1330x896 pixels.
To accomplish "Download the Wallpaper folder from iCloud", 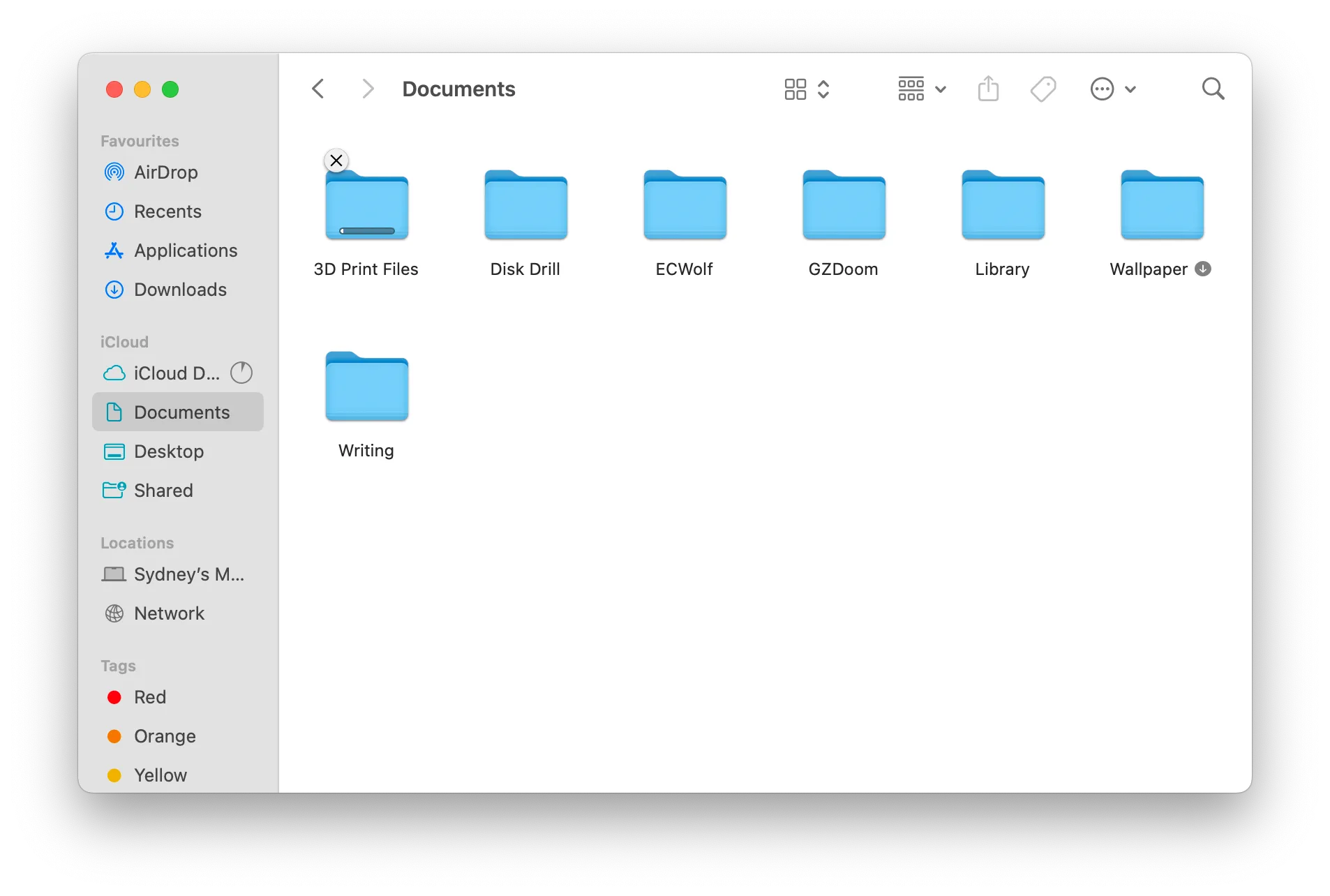I will 1203,269.
